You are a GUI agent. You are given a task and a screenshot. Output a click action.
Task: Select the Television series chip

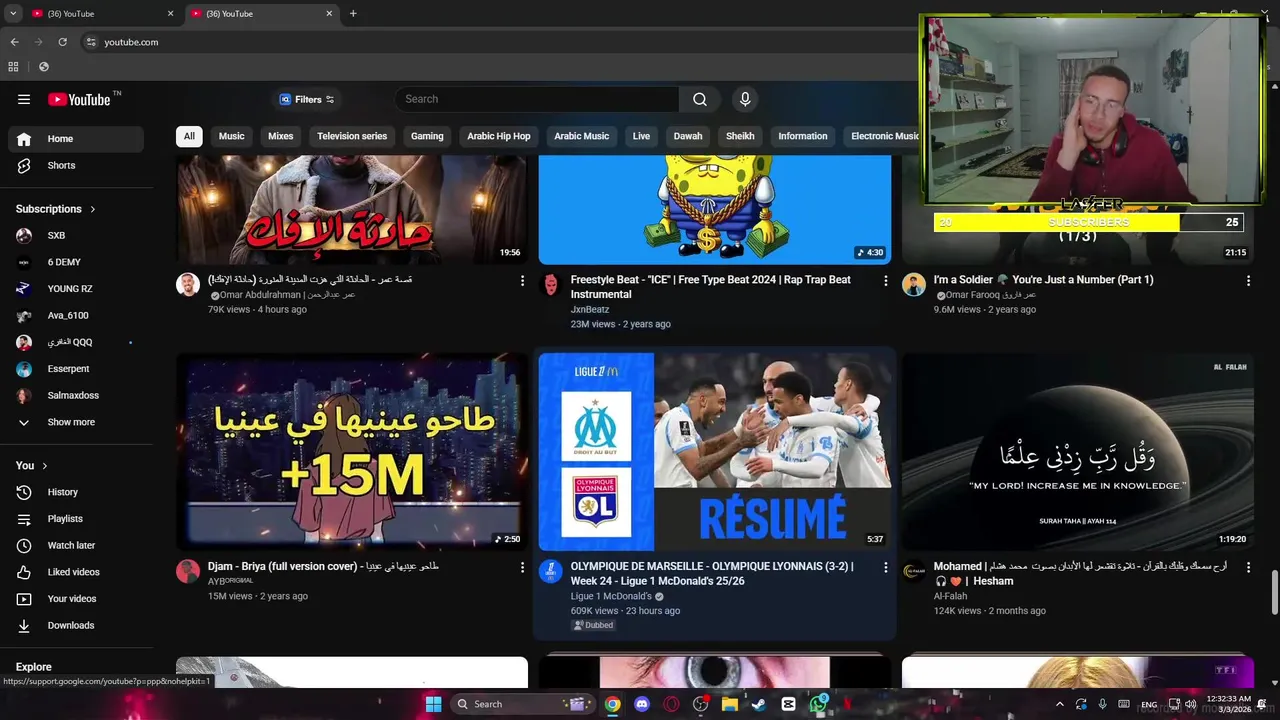(352, 136)
